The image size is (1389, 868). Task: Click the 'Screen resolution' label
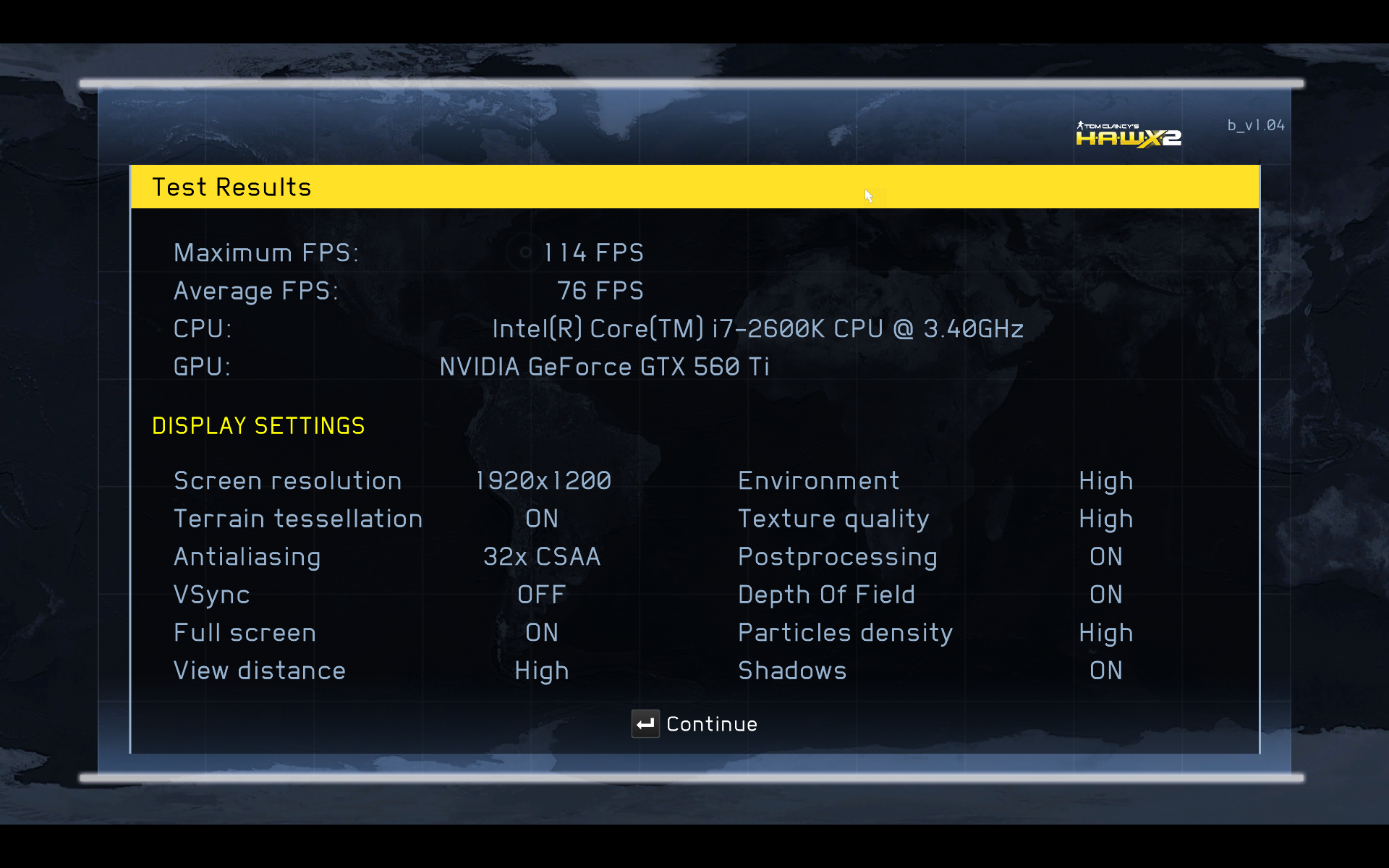287,481
